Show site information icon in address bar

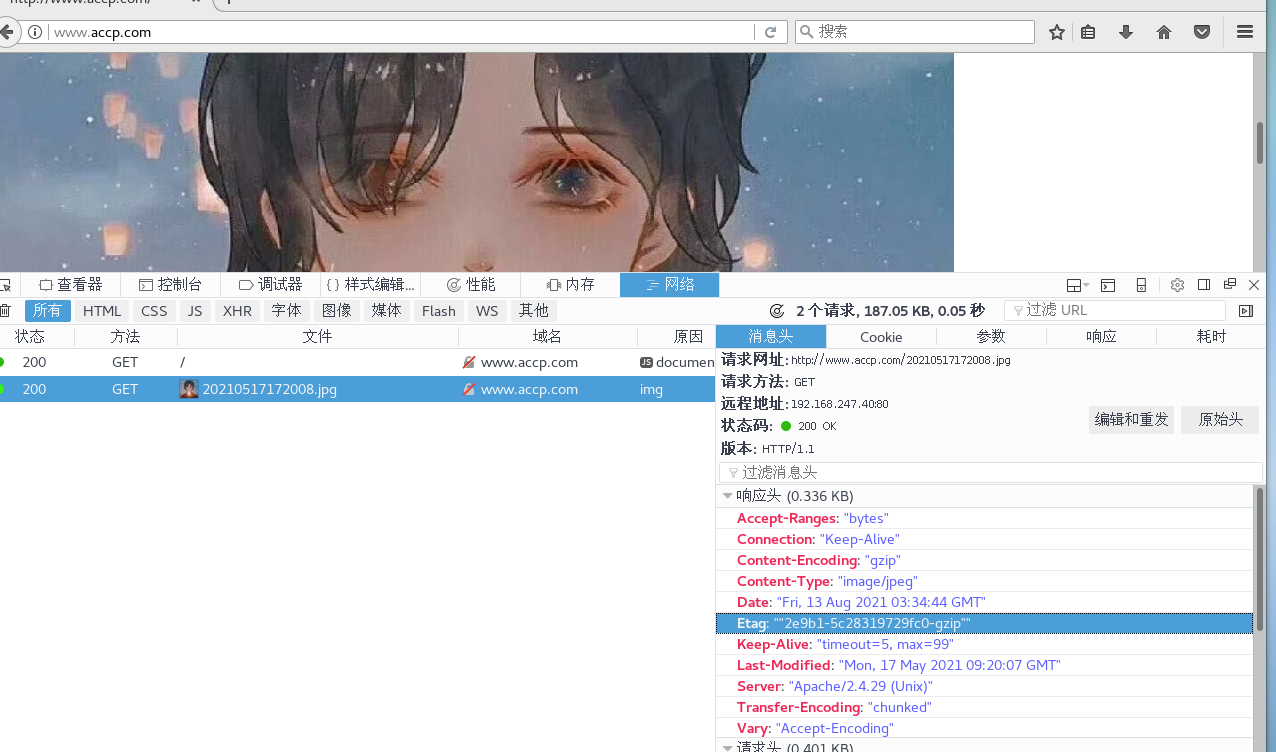35,32
